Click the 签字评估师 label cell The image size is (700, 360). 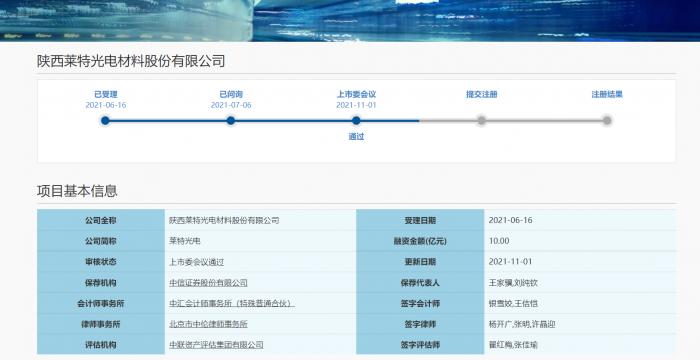coord(420,344)
